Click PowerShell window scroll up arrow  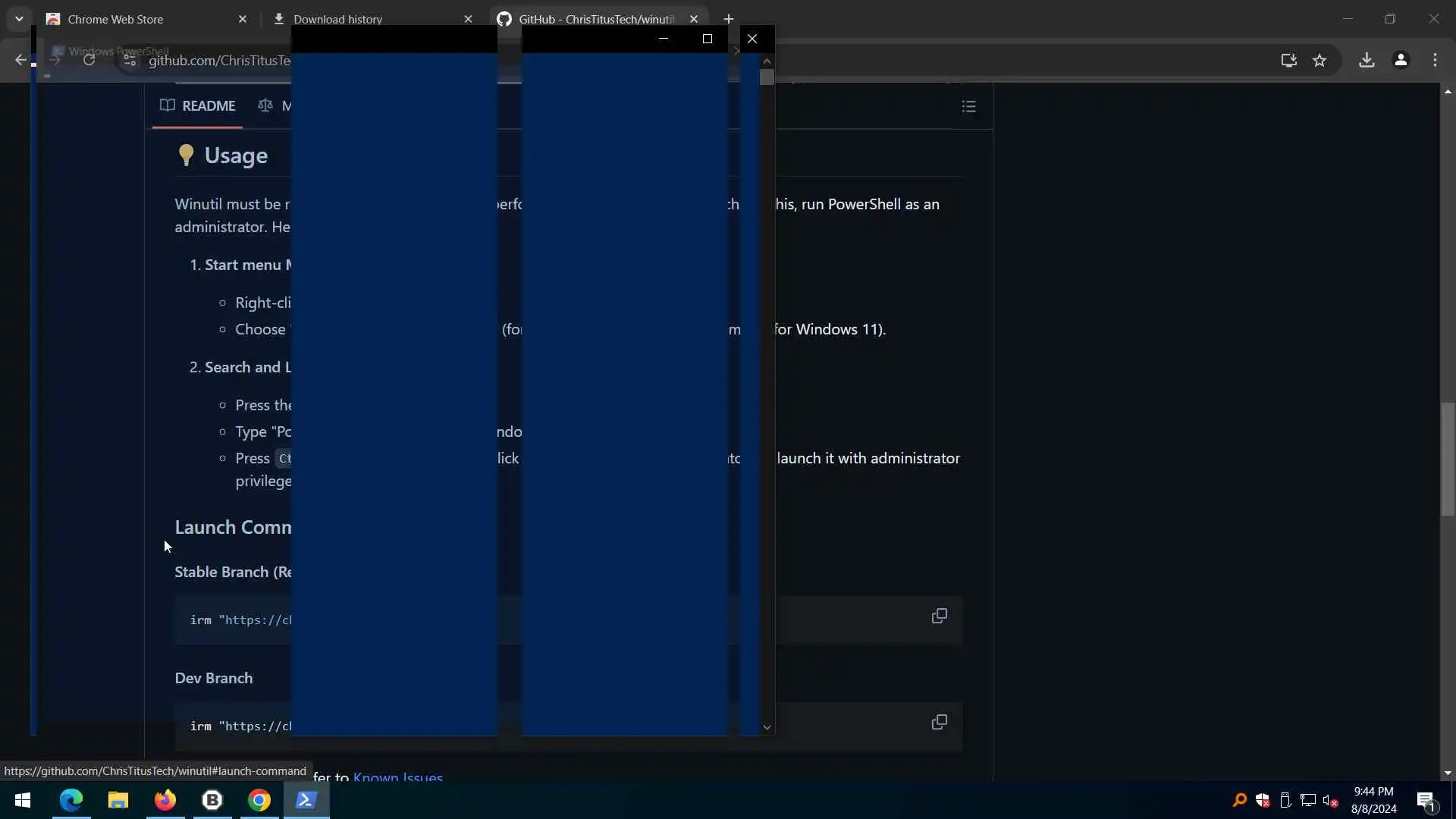767,61
